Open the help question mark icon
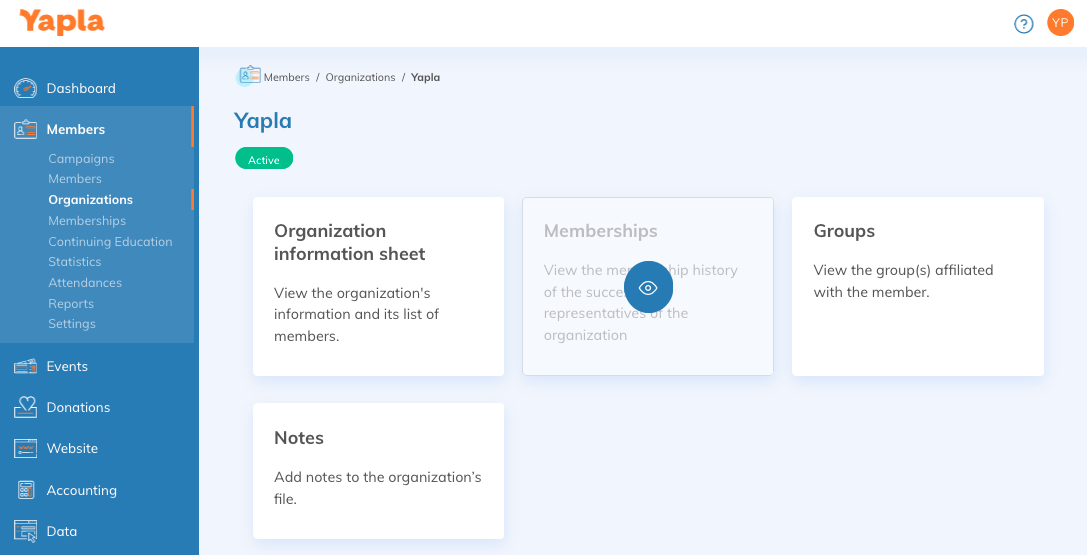The width and height of the screenshot is (1087, 555). 1023,24
